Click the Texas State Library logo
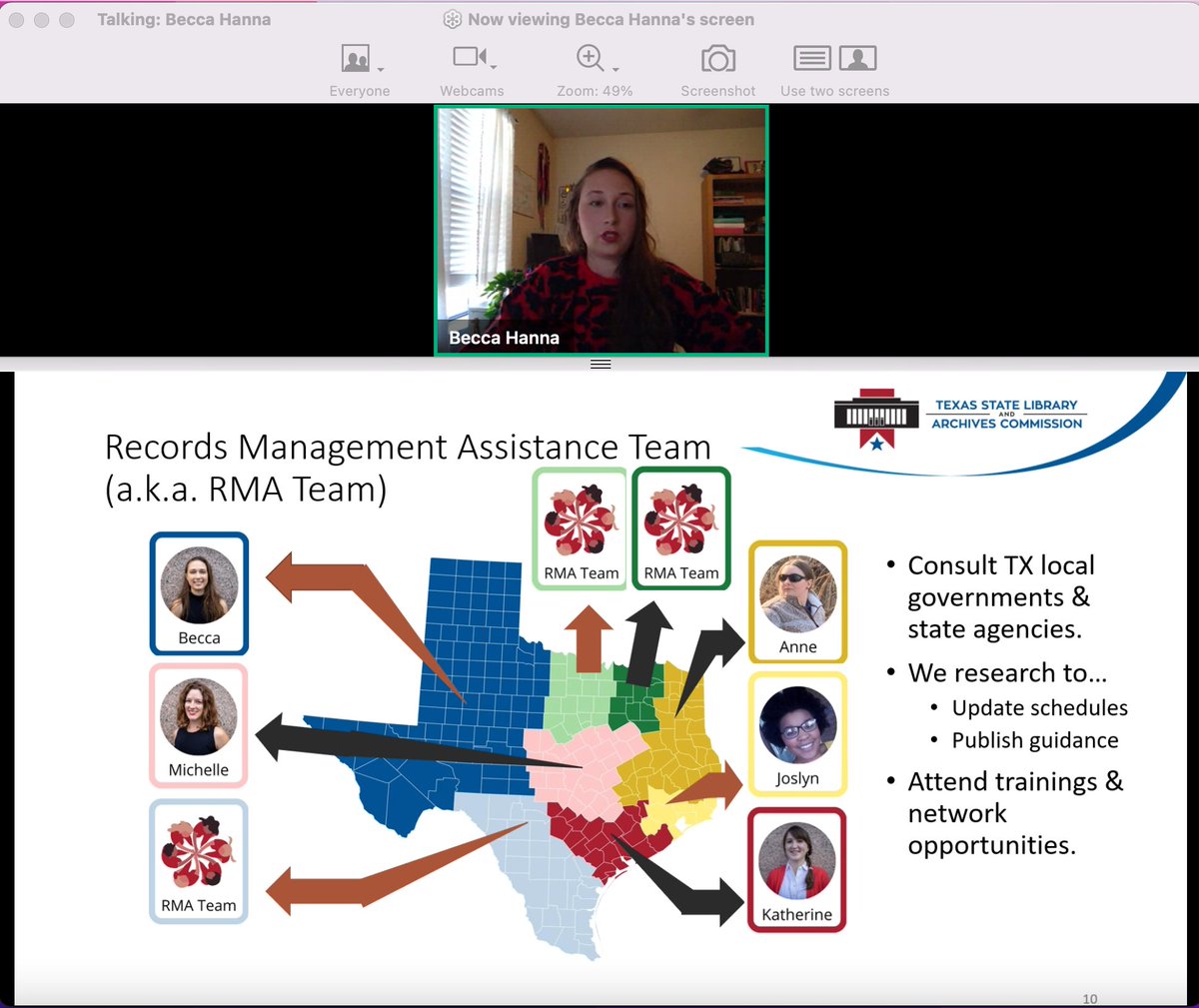The width and height of the screenshot is (1199, 1008). click(958, 418)
